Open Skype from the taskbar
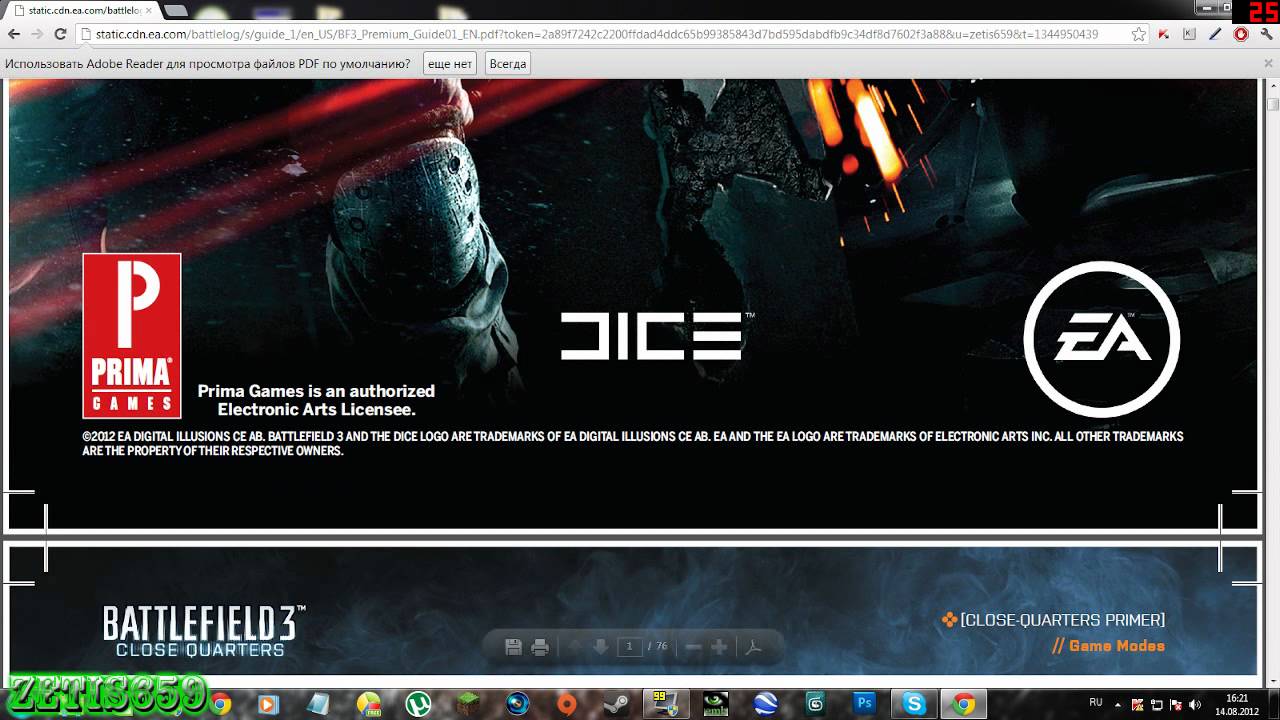This screenshot has width=1280, height=720. click(914, 704)
